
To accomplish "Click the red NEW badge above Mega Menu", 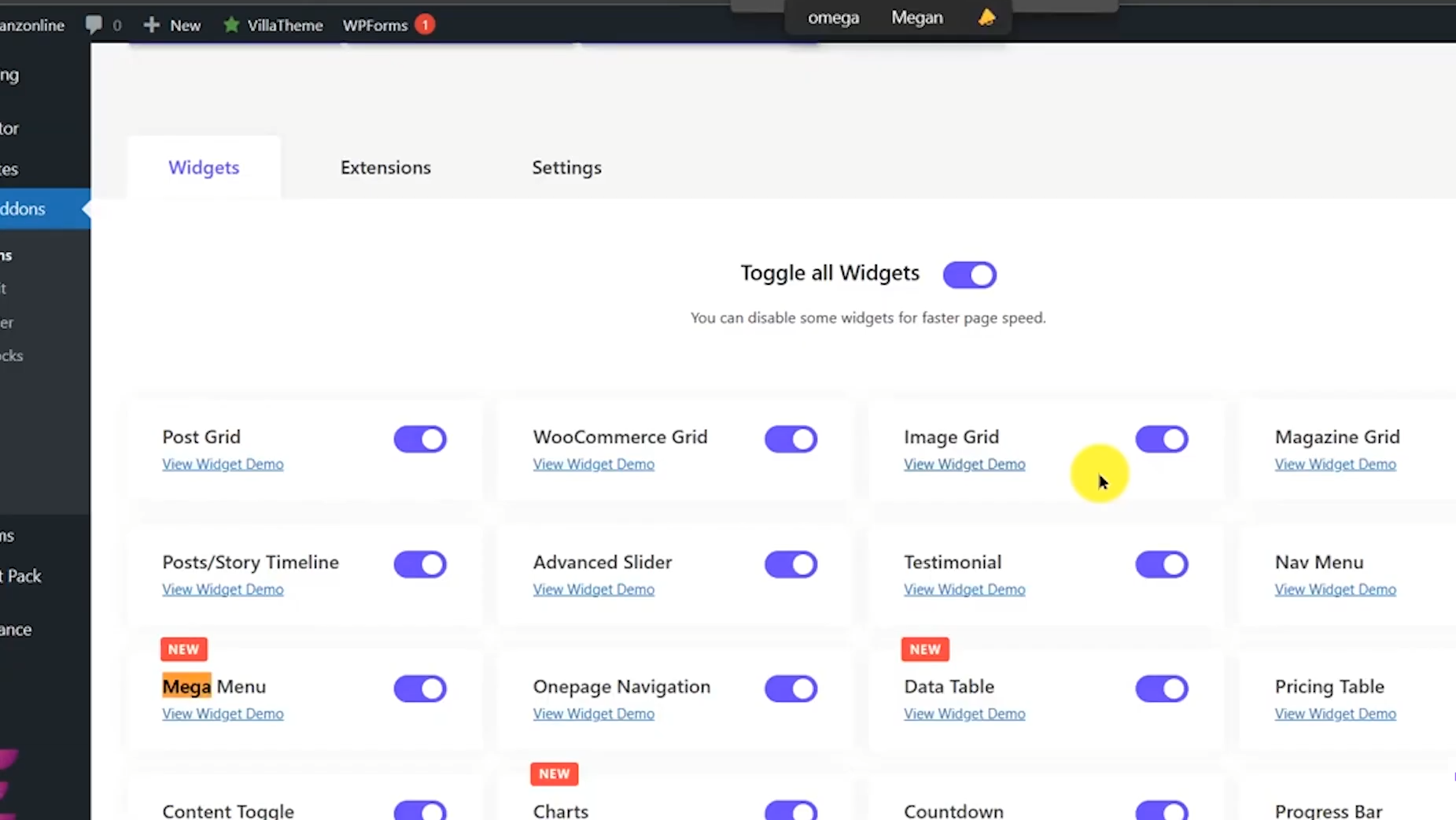I will (183, 649).
